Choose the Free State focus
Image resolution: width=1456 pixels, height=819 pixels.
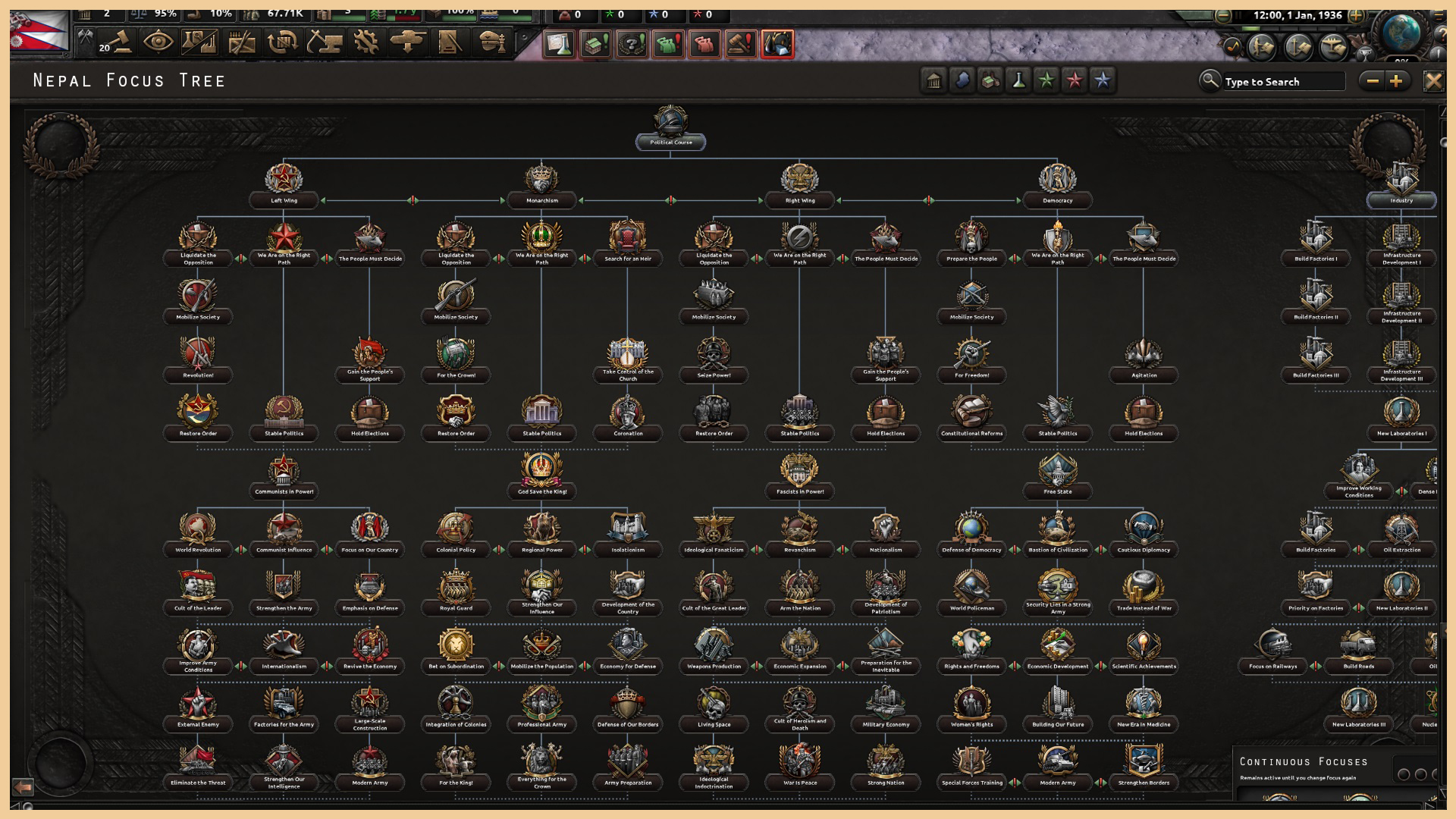point(1057,477)
